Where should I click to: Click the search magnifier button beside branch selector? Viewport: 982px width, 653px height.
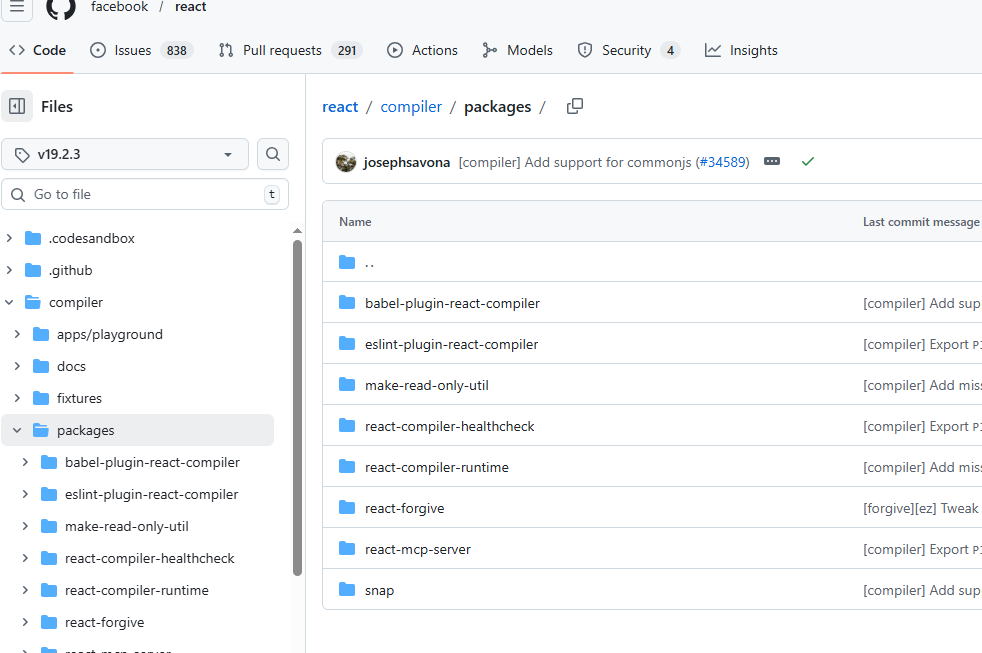point(273,154)
